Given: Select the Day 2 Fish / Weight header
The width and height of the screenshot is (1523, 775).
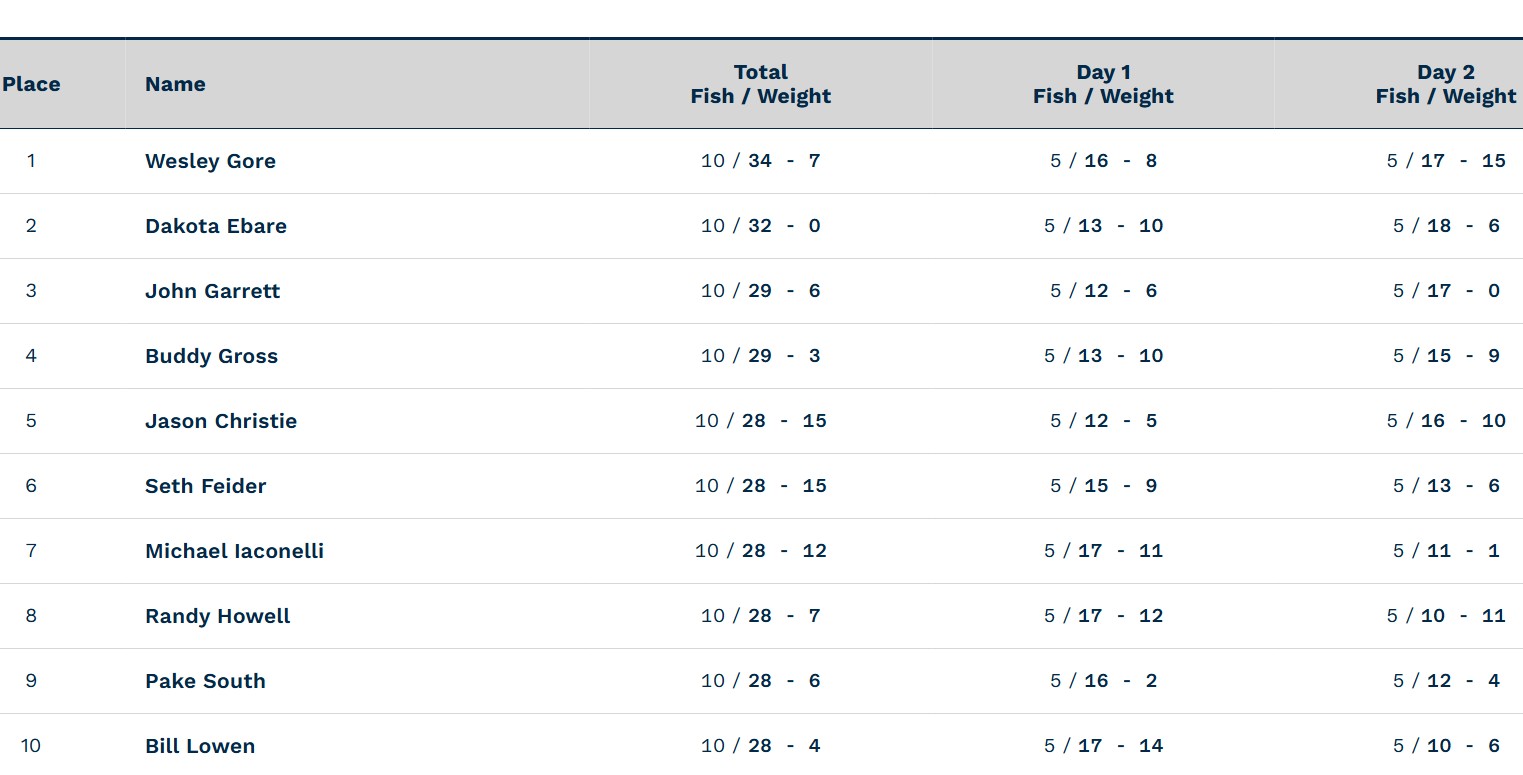Looking at the screenshot, I should click(x=1445, y=84).
